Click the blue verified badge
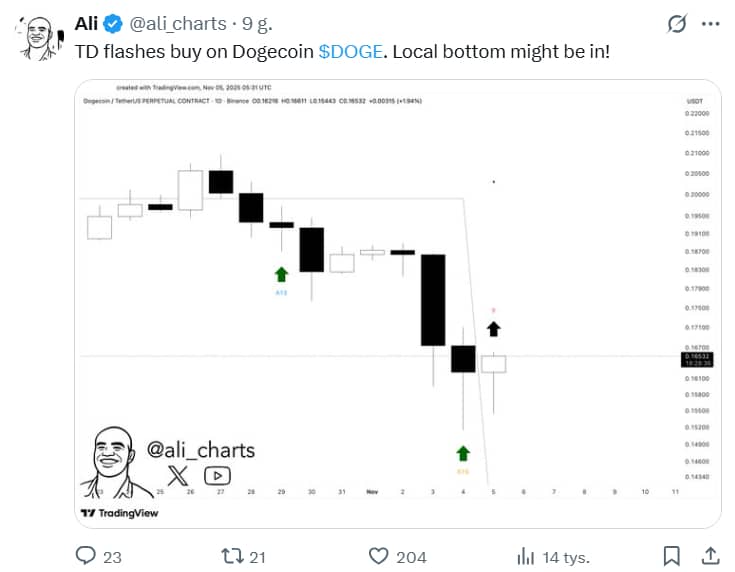Image resolution: width=735 pixels, height=572 pixels. pyautogui.click(x=114, y=23)
